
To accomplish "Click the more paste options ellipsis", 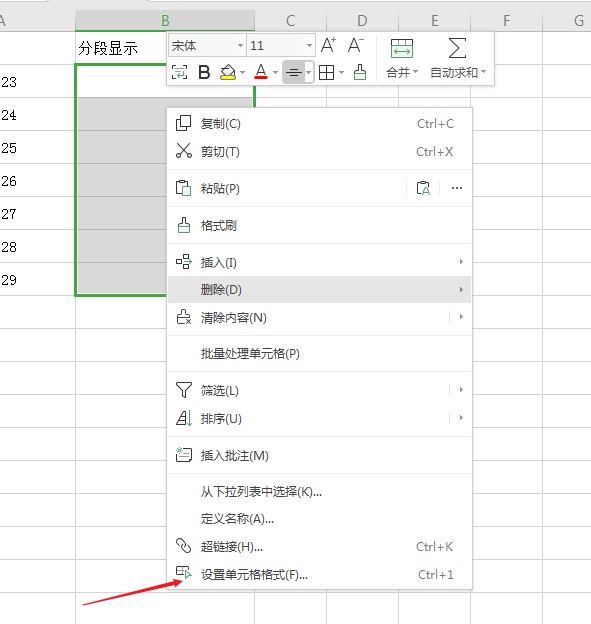I will click(457, 188).
